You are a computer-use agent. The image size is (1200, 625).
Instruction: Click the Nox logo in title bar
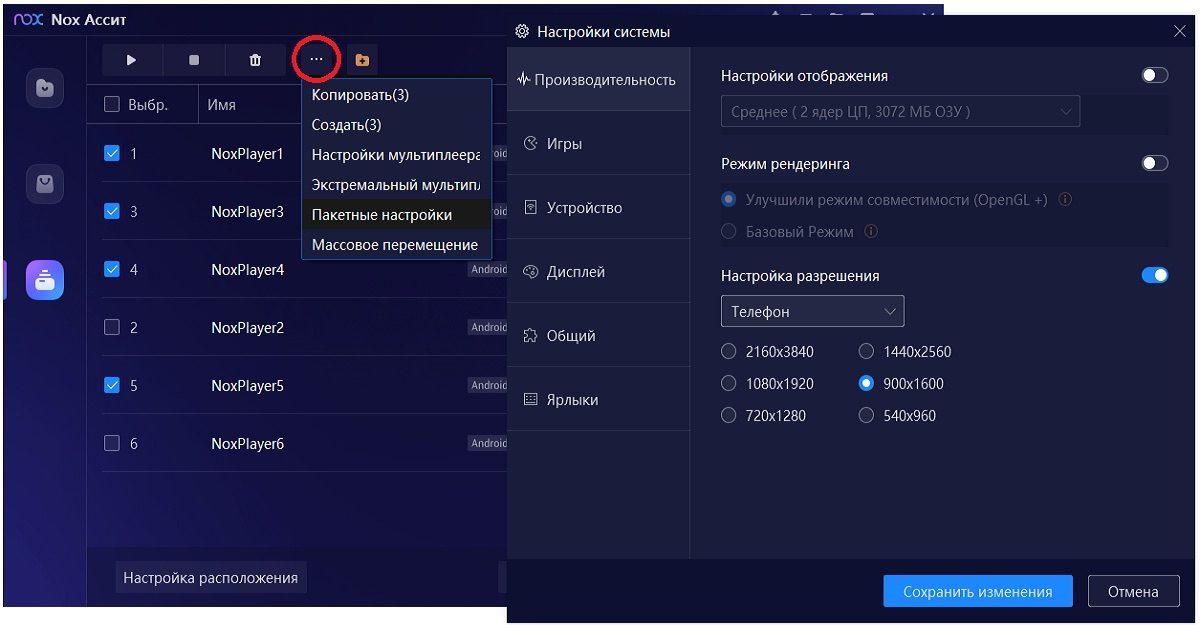coord(28,20)
